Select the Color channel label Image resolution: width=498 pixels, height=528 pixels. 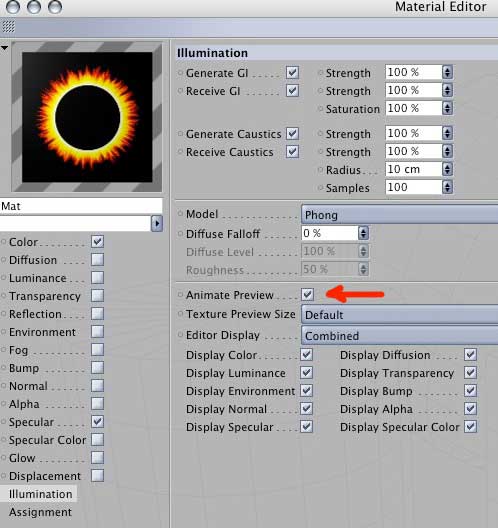point(23,242)
